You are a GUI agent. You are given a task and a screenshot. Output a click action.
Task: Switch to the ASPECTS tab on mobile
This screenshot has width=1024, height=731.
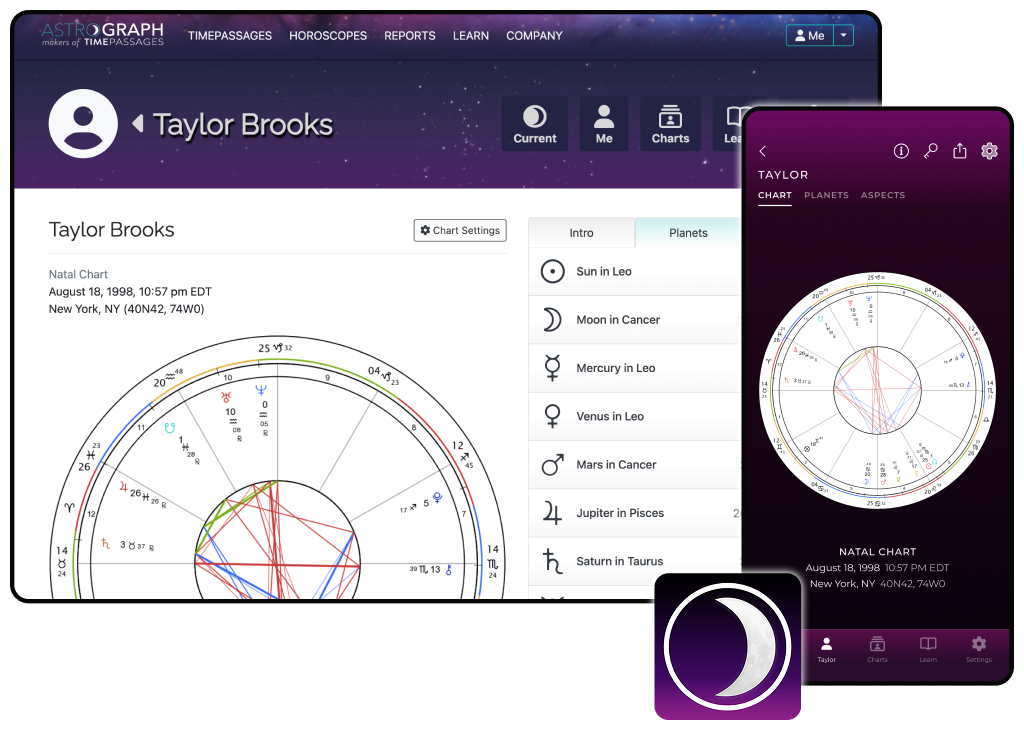pos(883,195)
